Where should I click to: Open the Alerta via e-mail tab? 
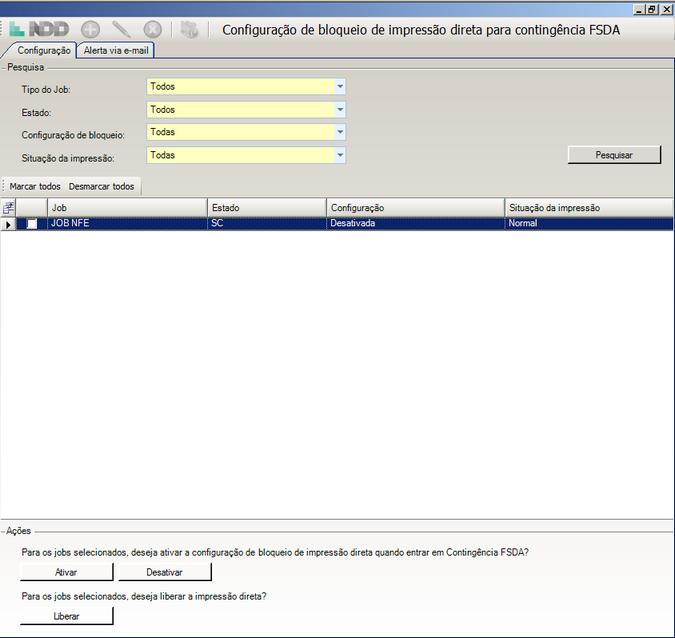coord(116,50)
